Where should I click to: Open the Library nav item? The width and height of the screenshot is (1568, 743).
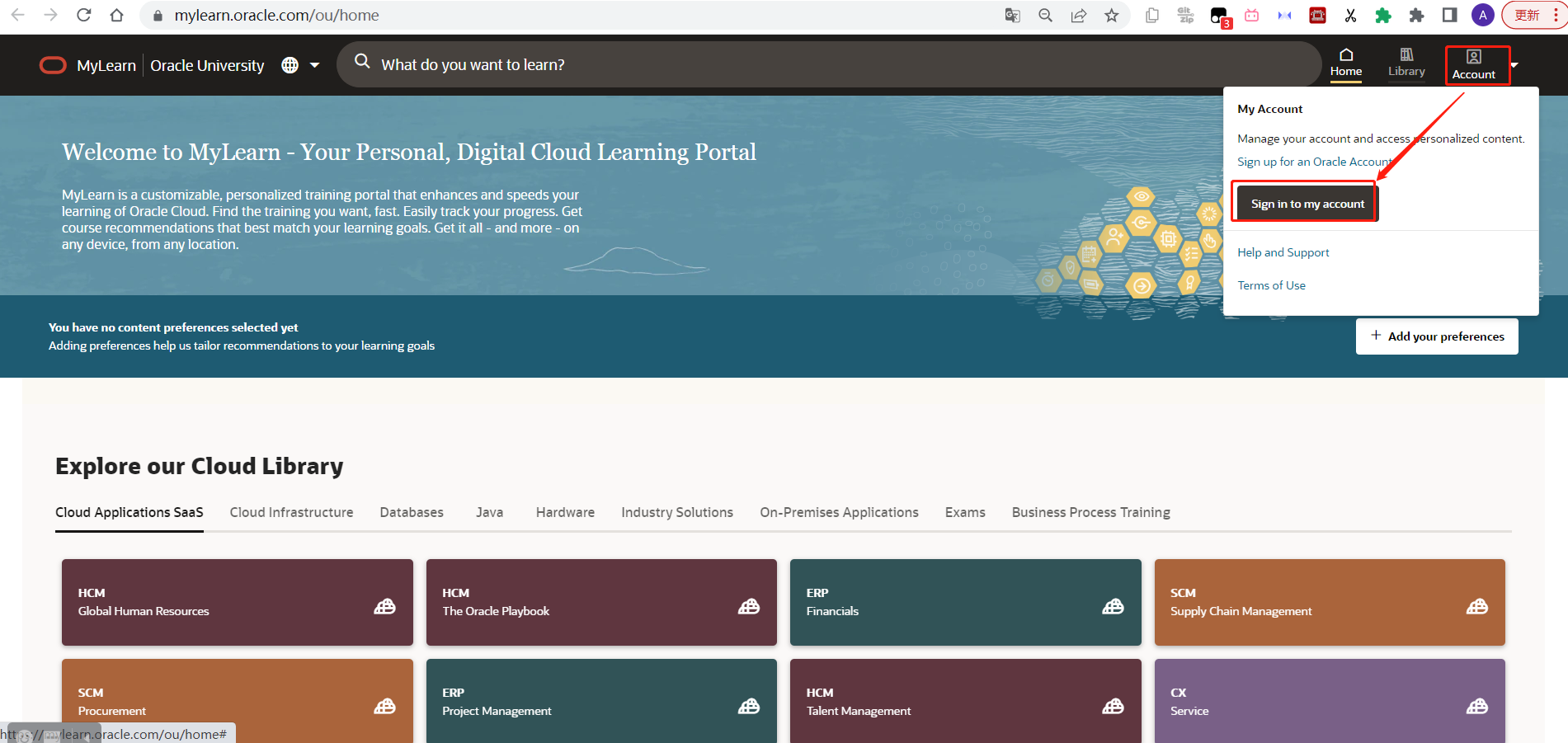(1406, 63)
